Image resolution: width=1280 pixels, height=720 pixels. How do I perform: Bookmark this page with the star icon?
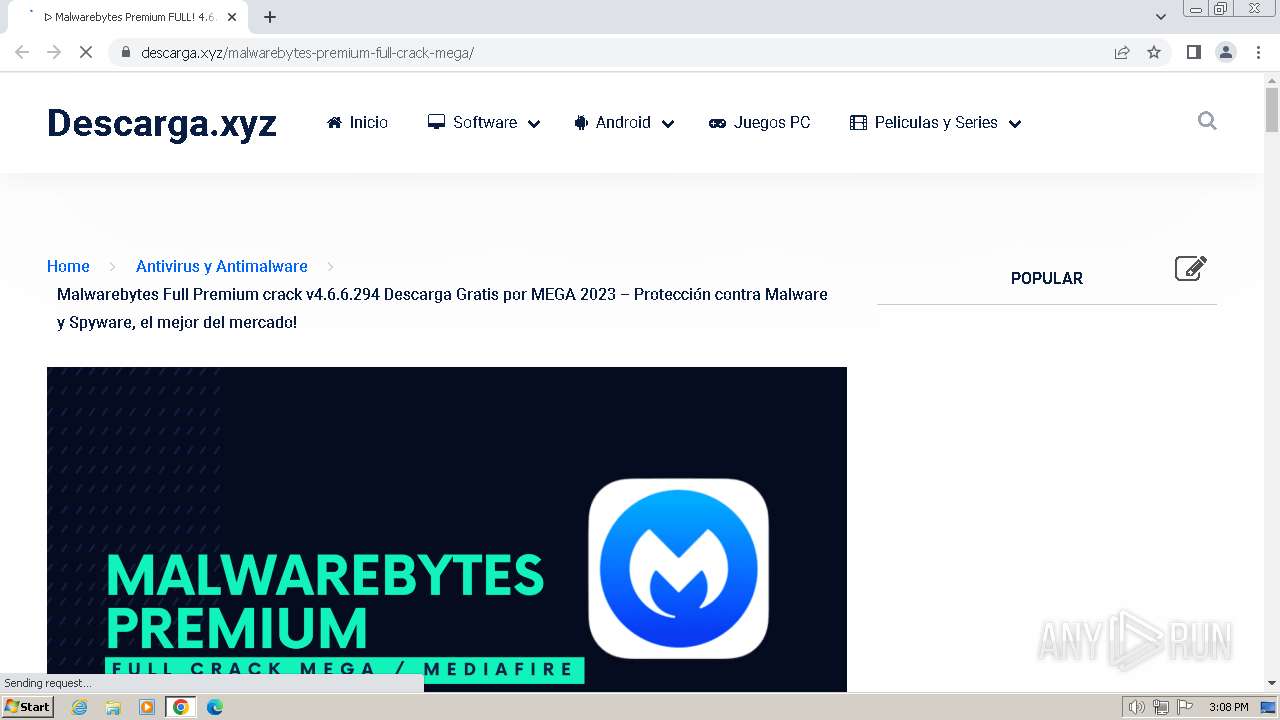pyautogui.click(x=1154, y=52)
